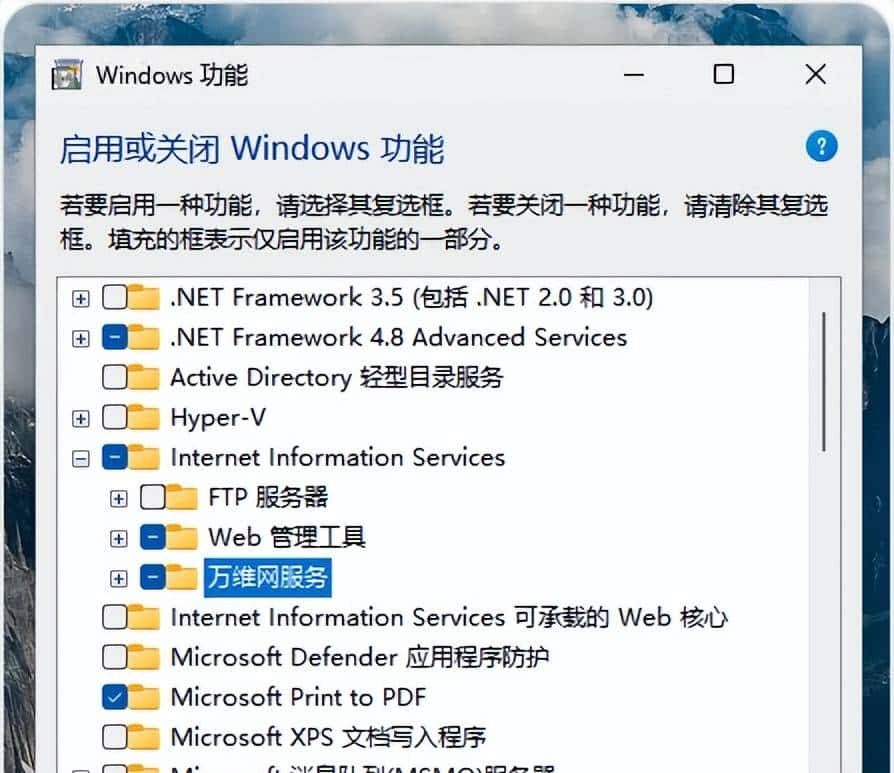894x773 pixels.
Task: Click the folder icon next to Web 管理工具
Action: coord(180,537)
